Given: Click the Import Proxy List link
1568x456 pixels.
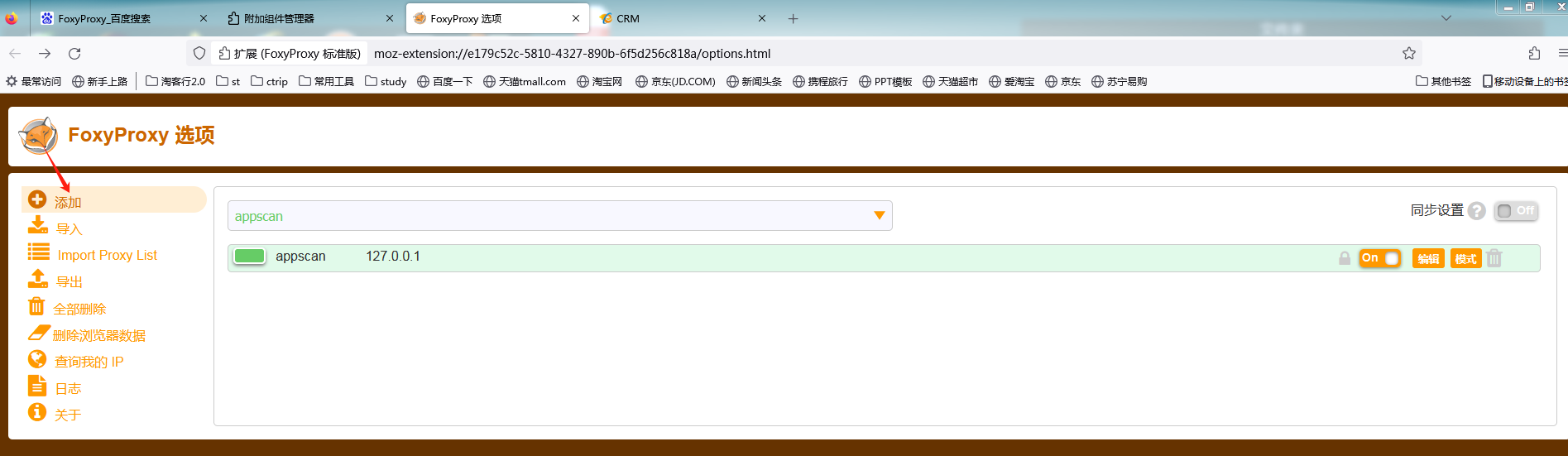Looking at the screenshot, I should (108, 255).
